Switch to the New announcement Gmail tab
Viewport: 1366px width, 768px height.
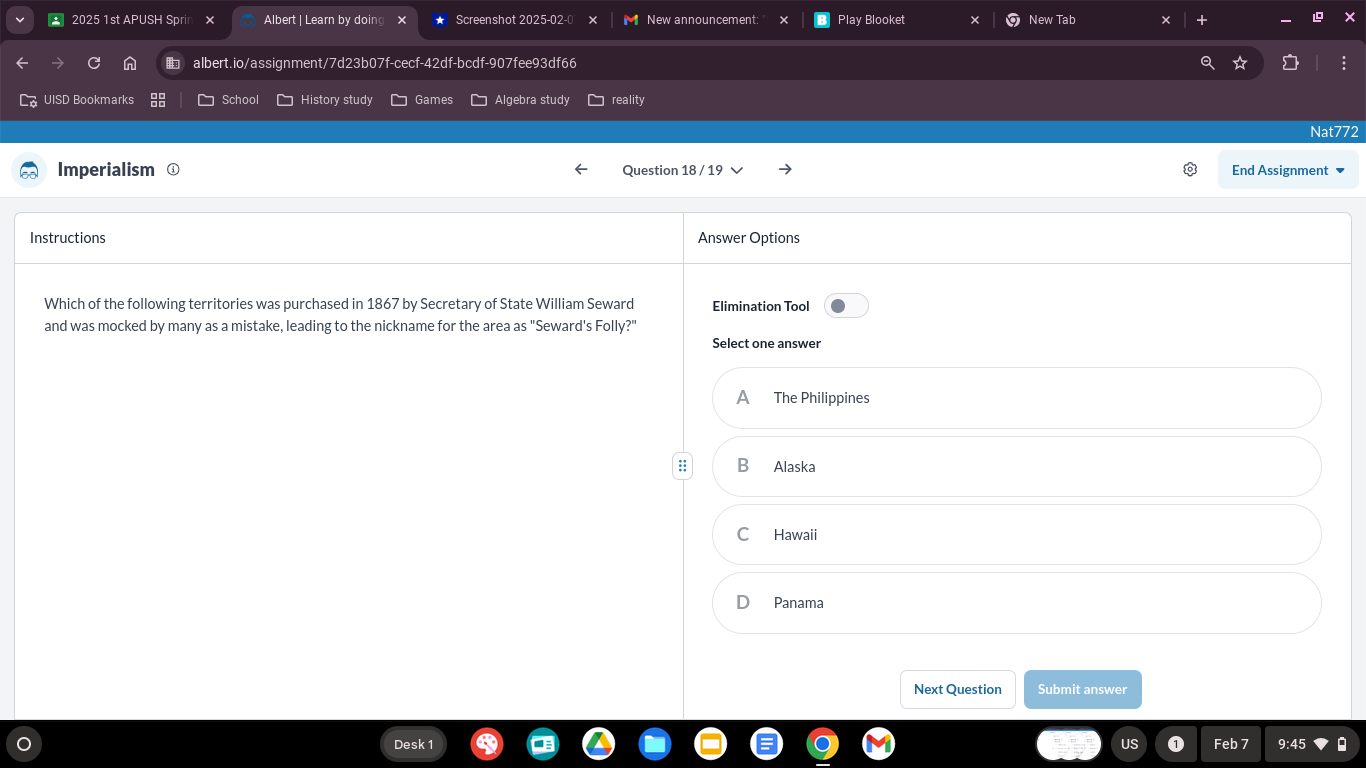[706, 20]
